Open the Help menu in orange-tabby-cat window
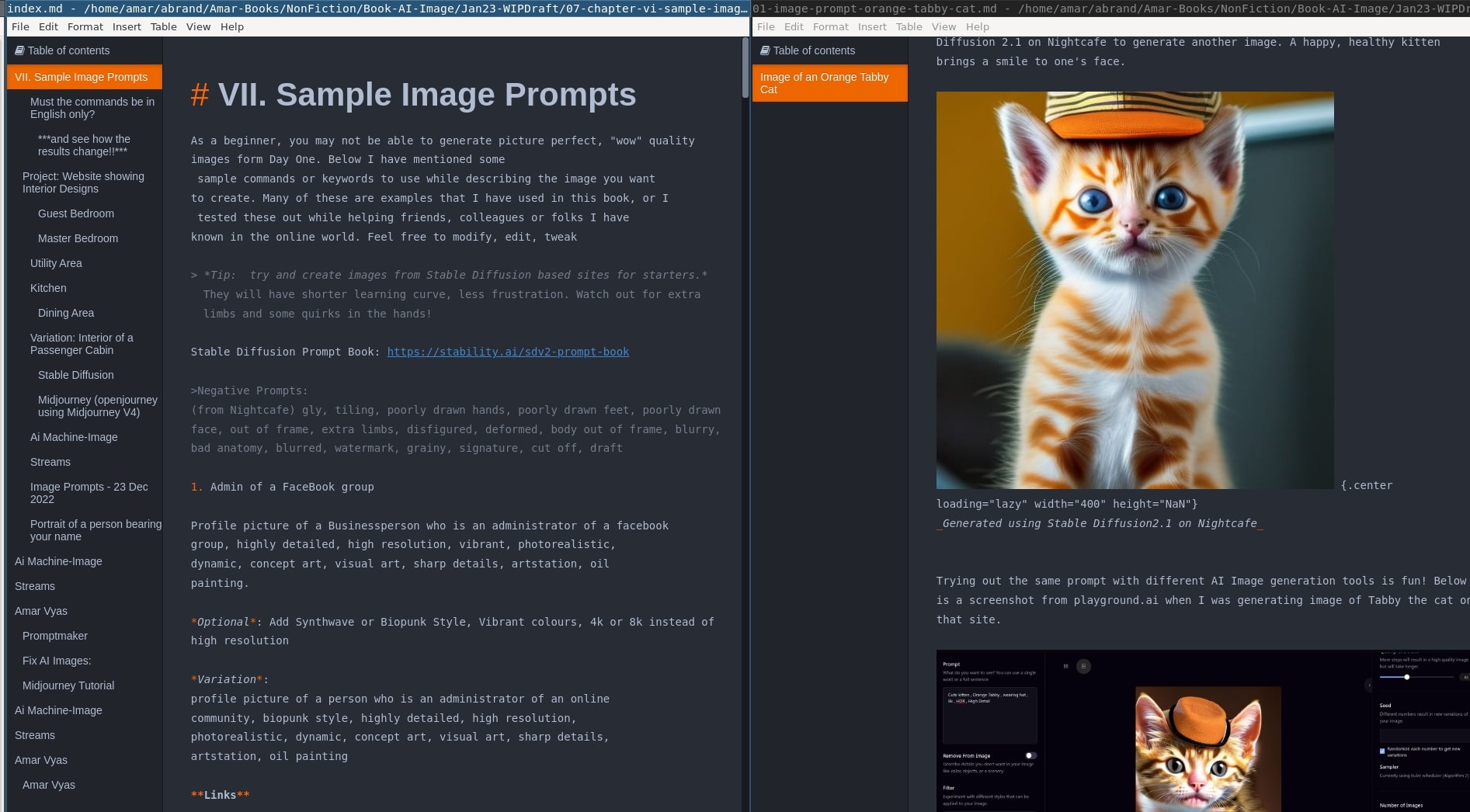 [978, 26]
